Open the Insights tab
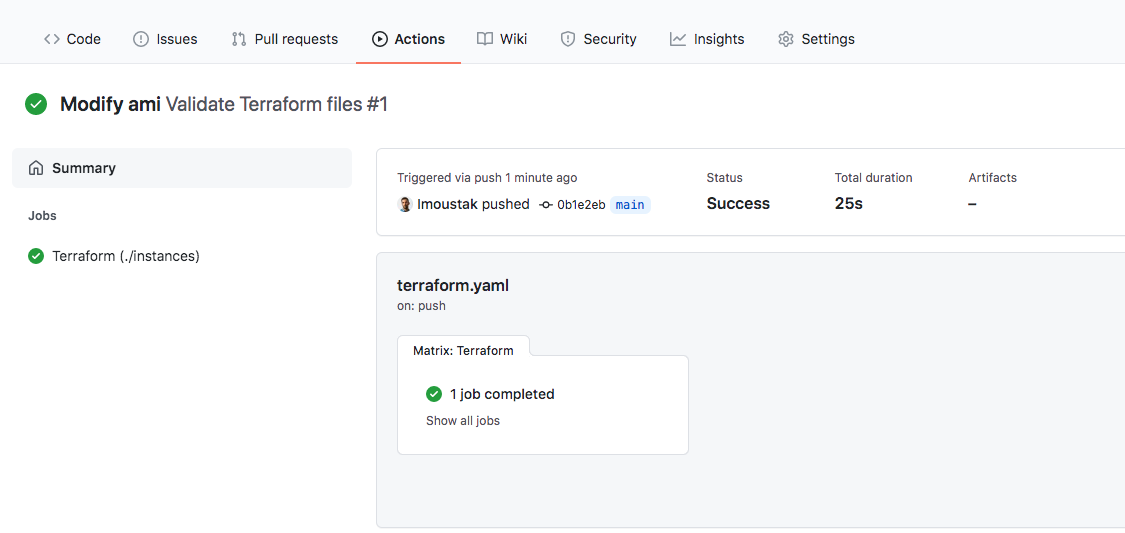Viewport: 1125px width, 533px height. 707,39
